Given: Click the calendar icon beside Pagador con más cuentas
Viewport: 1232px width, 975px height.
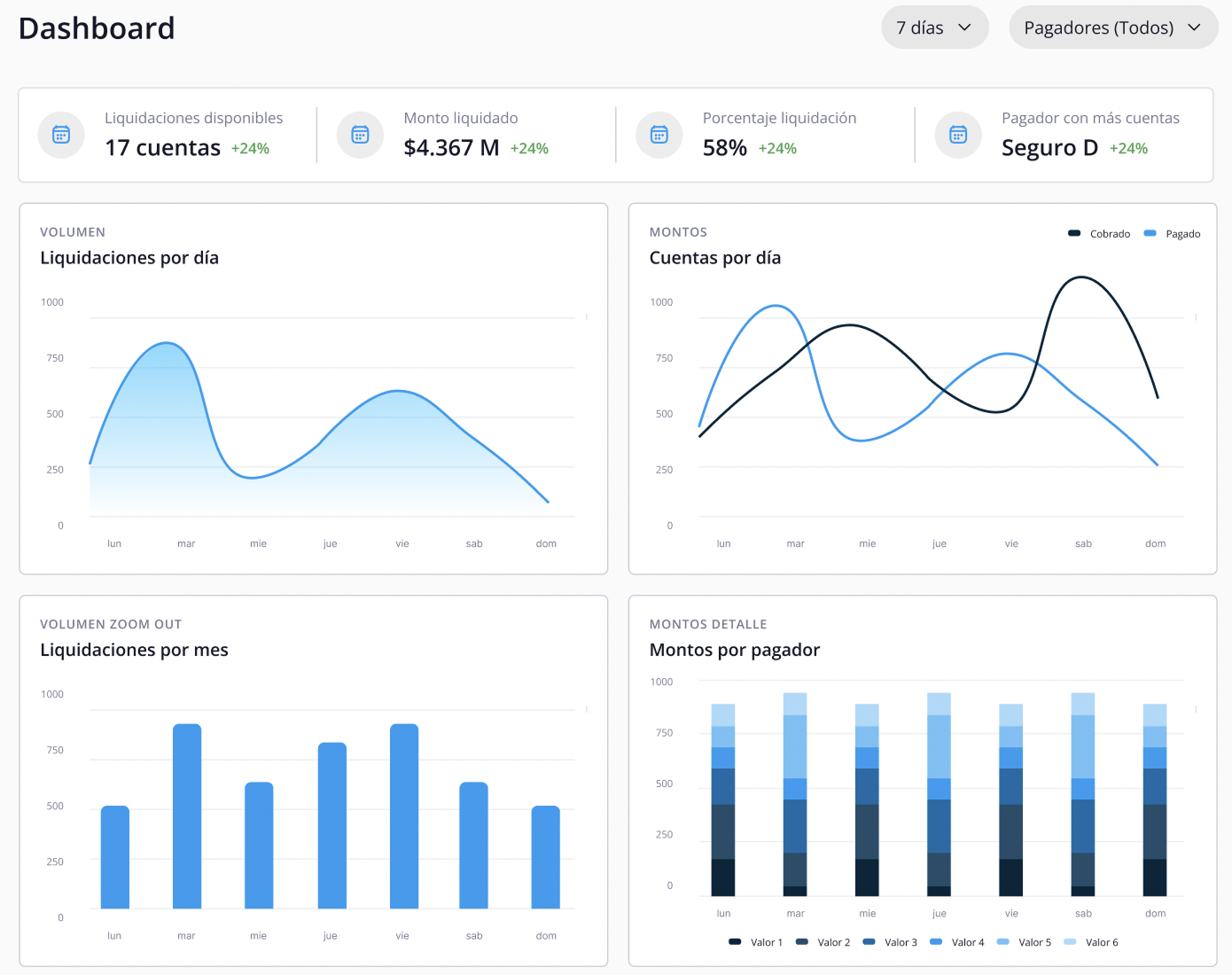Looking at the screenshot, I should (958, 134).
